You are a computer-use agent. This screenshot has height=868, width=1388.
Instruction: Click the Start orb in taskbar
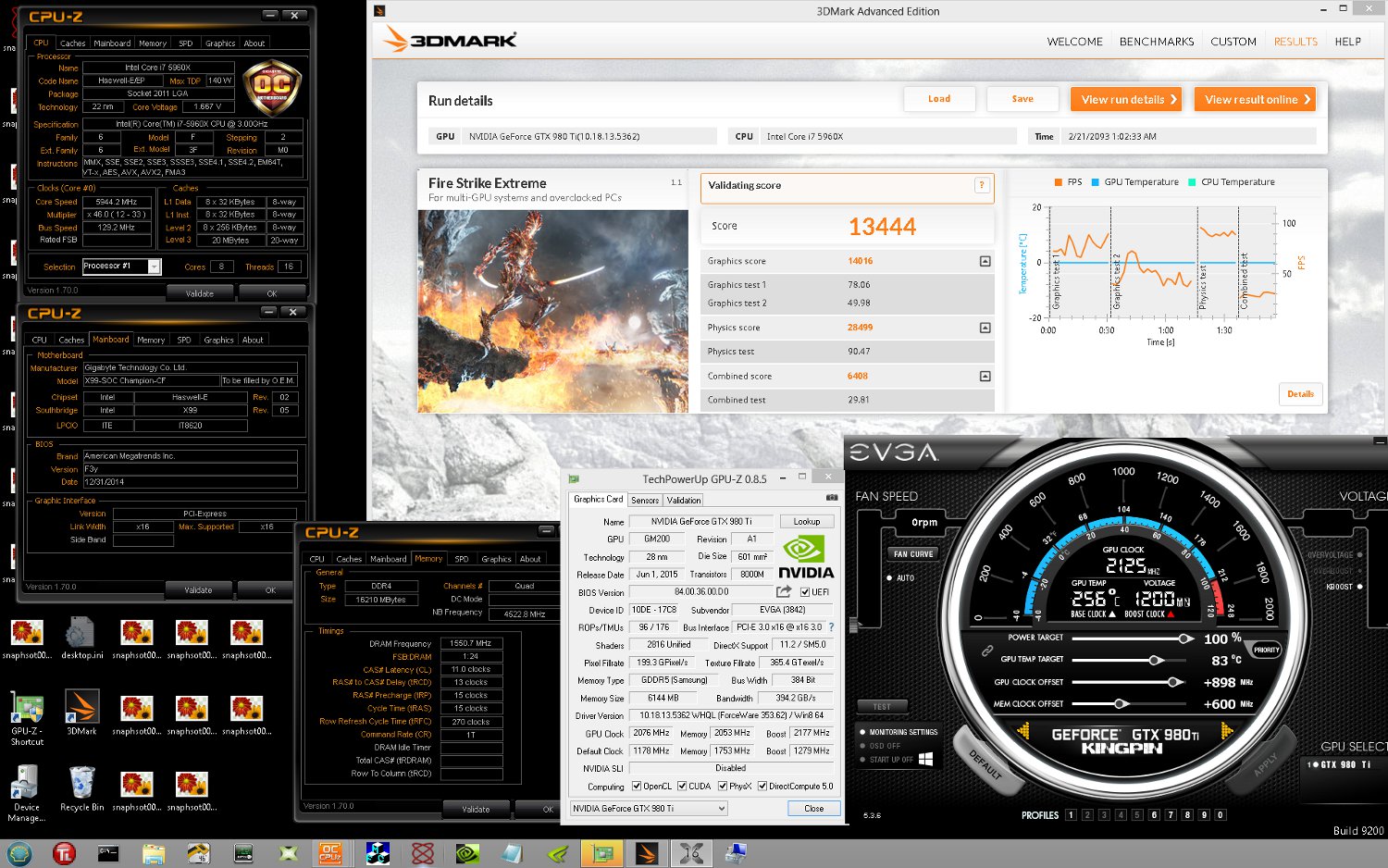tap(19, 853)
